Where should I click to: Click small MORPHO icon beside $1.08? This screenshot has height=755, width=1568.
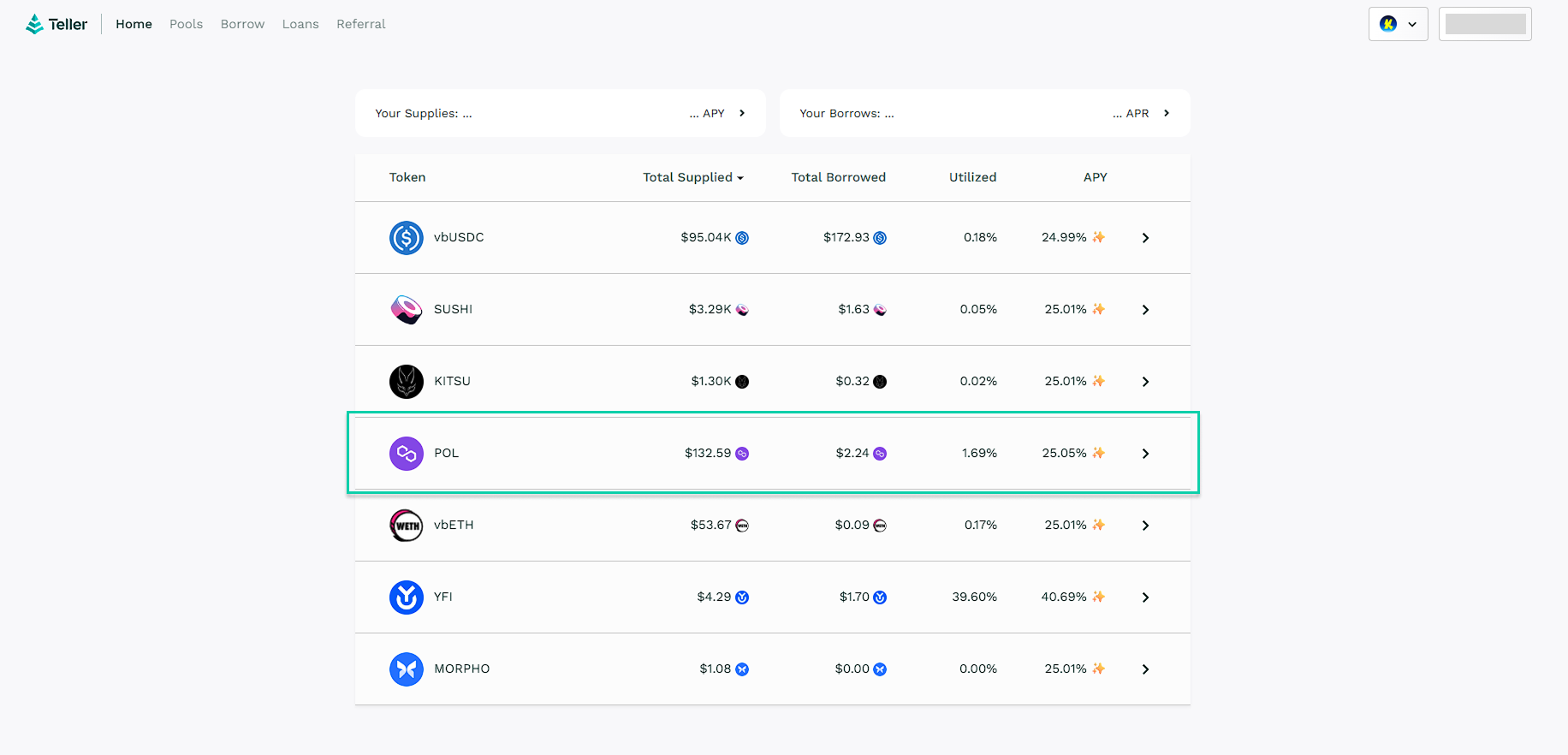[742, 669]
